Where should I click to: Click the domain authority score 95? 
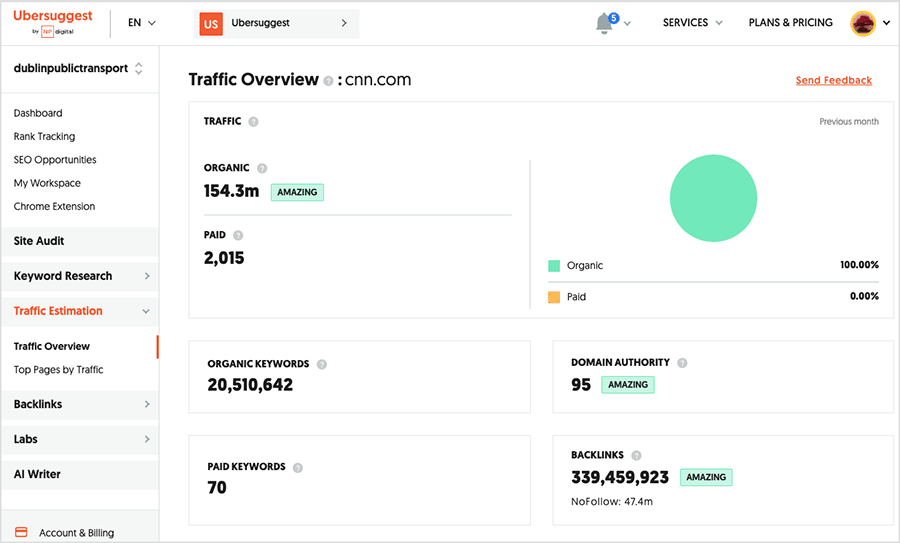581,385
